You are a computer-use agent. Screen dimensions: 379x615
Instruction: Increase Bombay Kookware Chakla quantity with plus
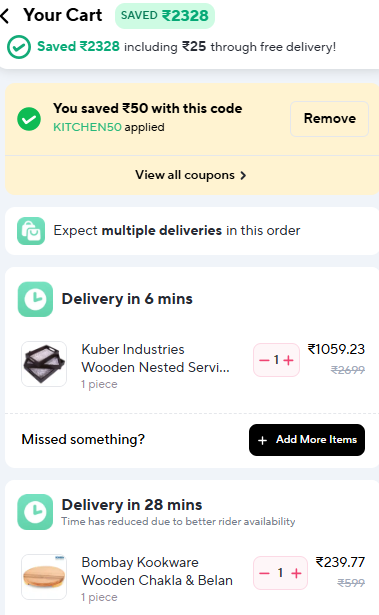(x=296, y=573)
